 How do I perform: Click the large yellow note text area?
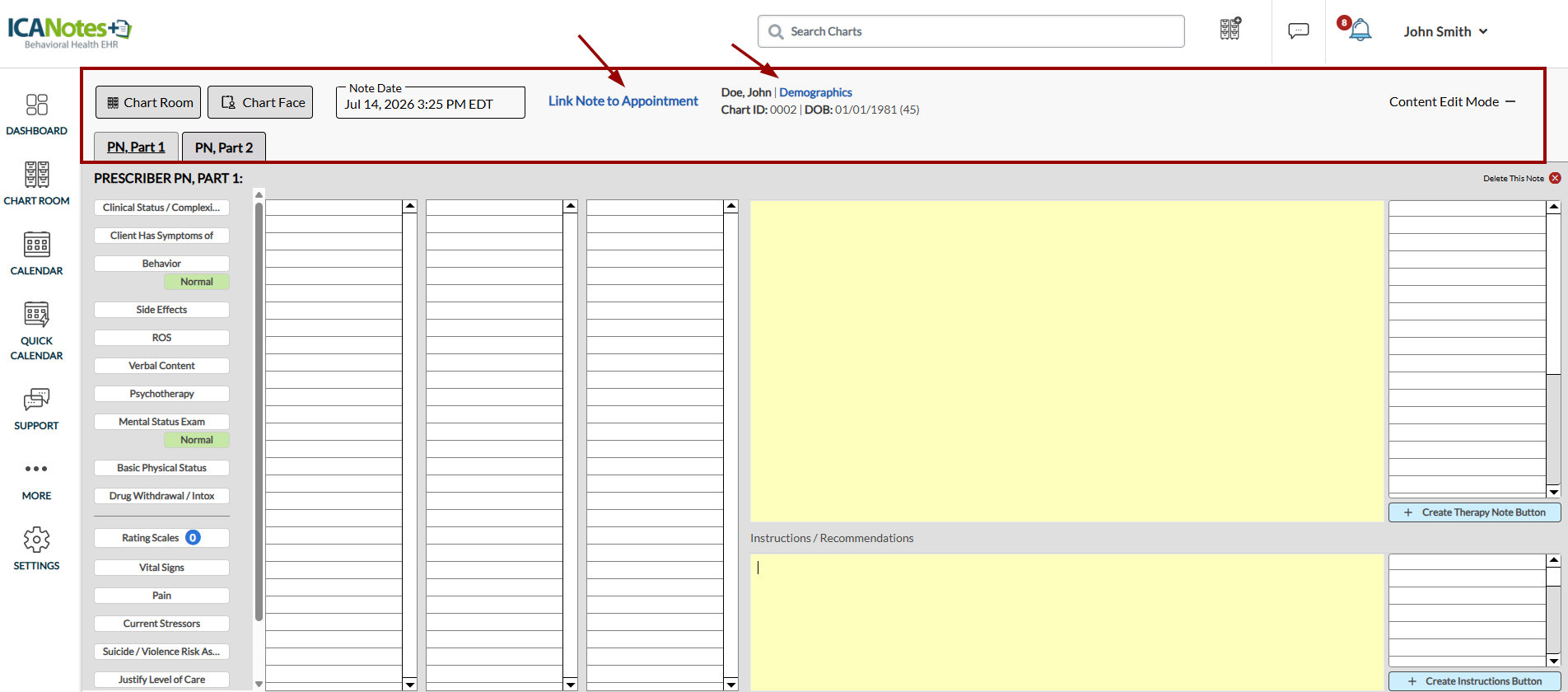click(x=1066, y=361)
